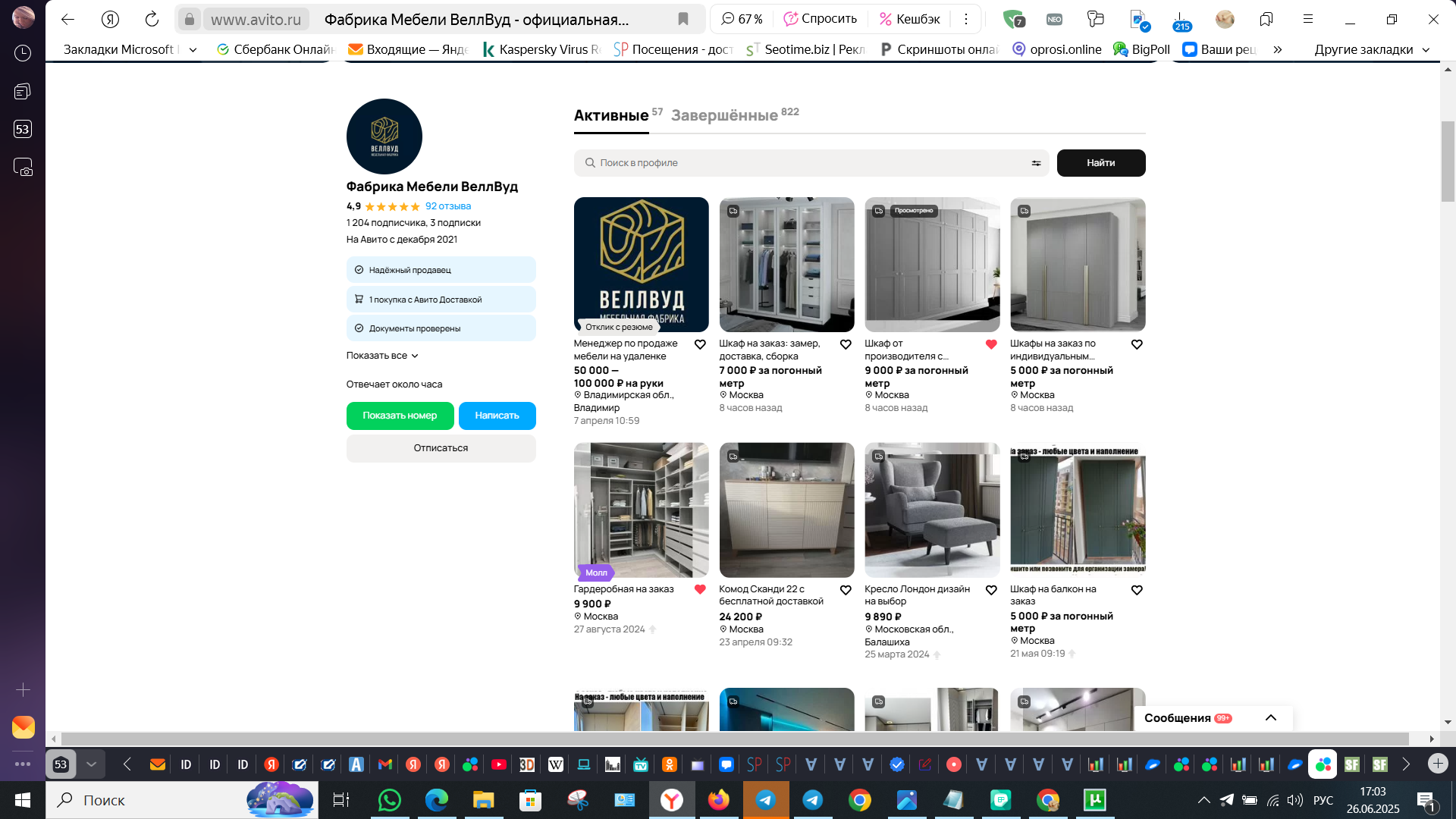1456x819 pixels.
Task: Click the Показать номер button
Action: [400, 416]
